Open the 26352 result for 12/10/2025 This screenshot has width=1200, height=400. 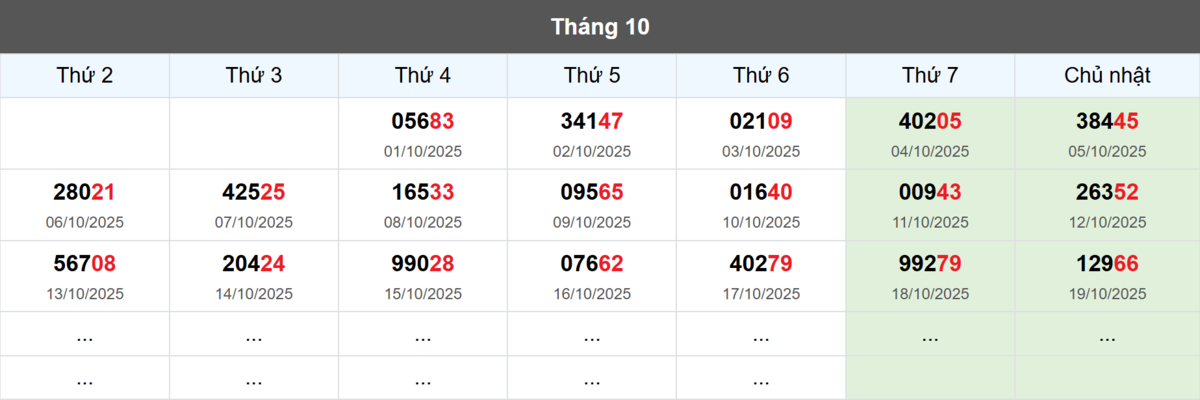(x=1107, y=192)
